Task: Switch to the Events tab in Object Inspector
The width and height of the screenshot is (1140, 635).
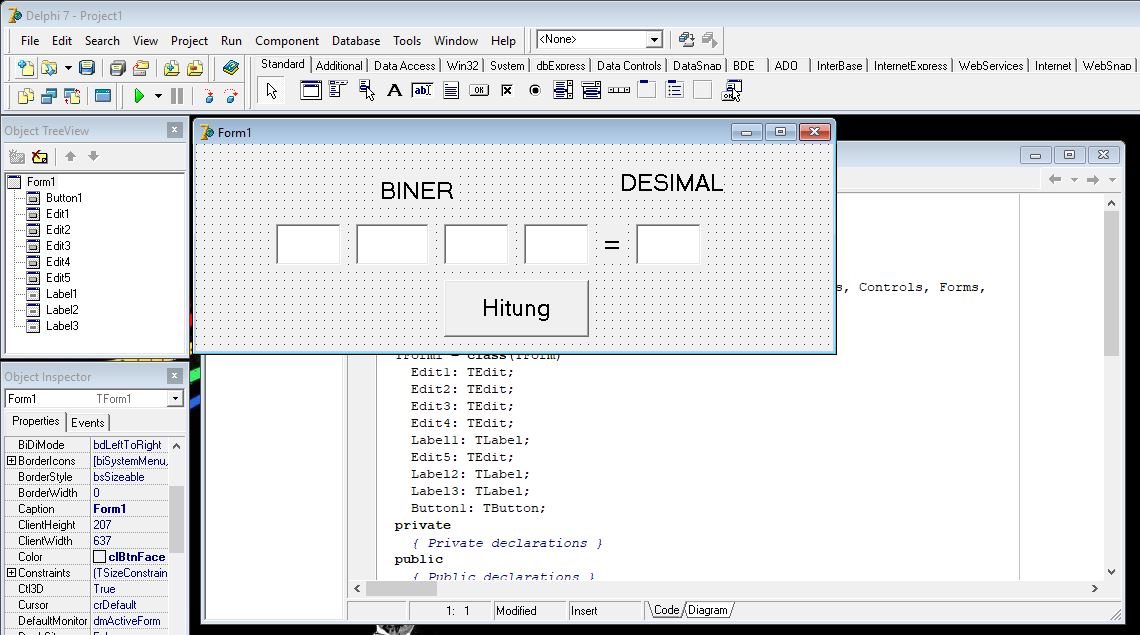Action: pos(88,422)
